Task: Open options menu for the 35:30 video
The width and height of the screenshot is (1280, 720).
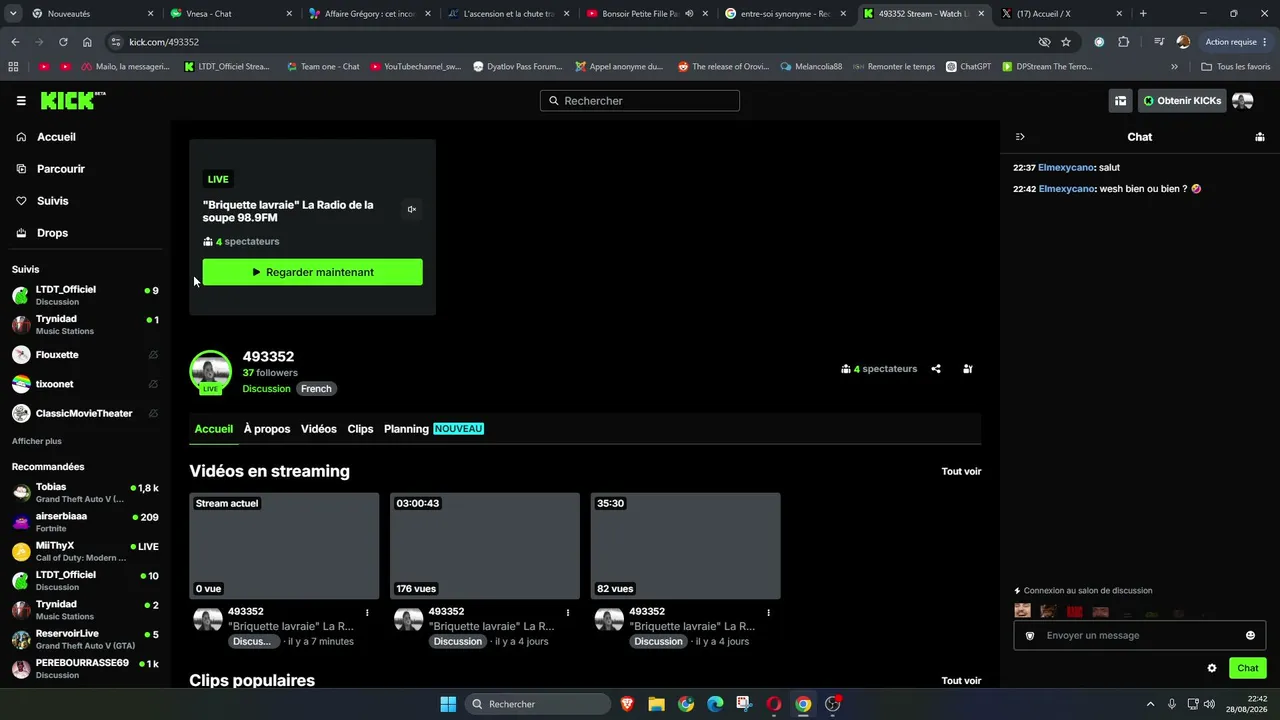Action: (768, 612)
